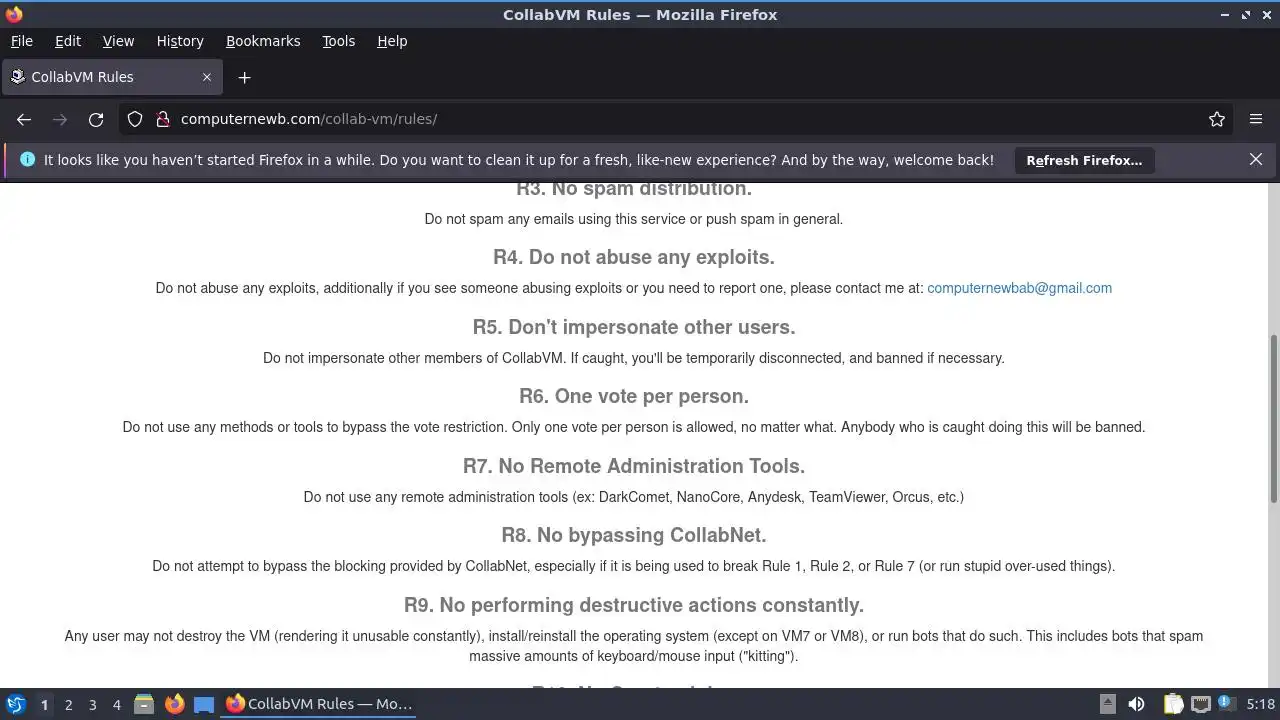
Task: Open the volume speaker tray icon
Action: click(1136, 704)
